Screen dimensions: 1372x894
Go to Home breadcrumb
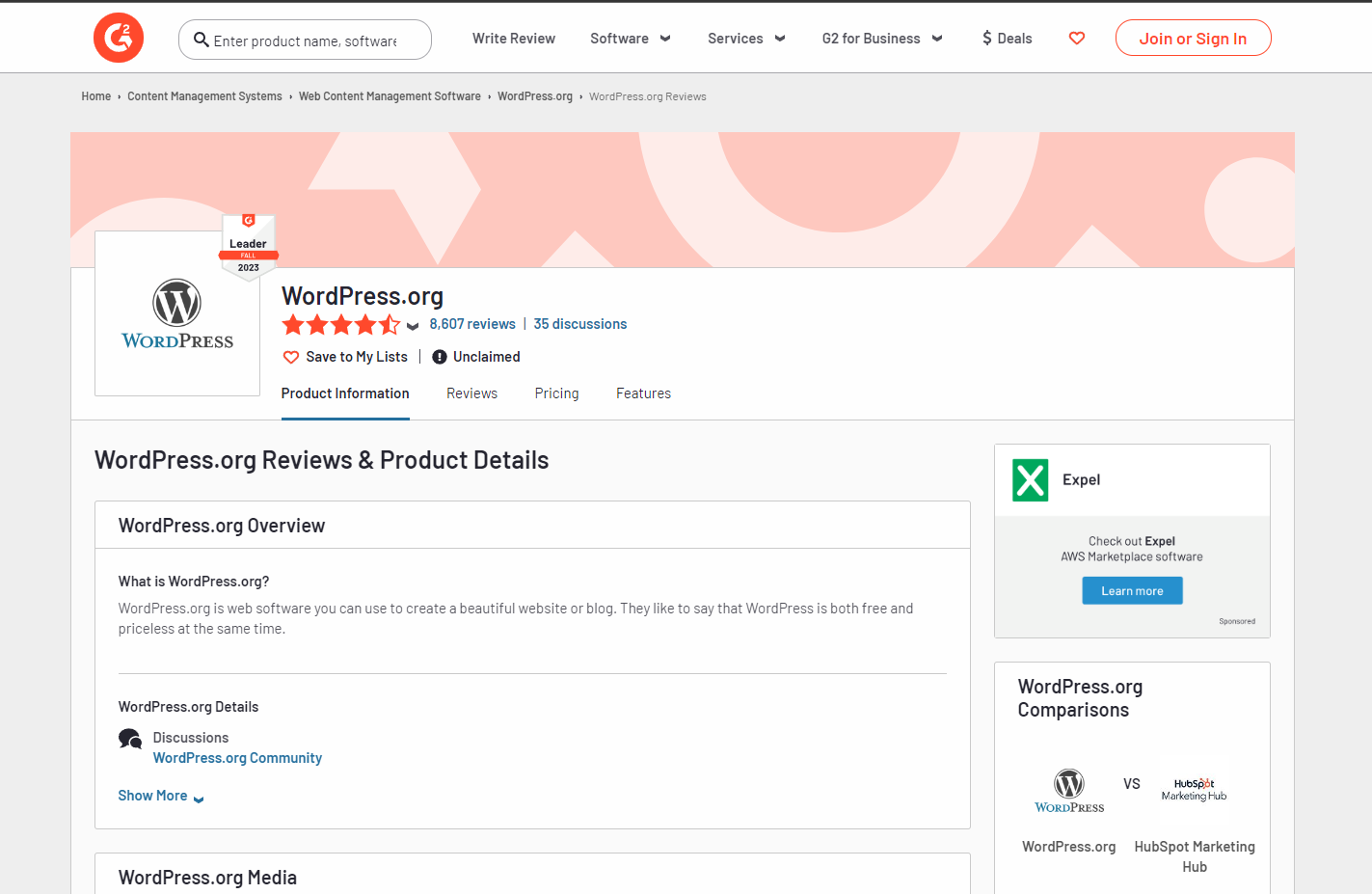96,96
